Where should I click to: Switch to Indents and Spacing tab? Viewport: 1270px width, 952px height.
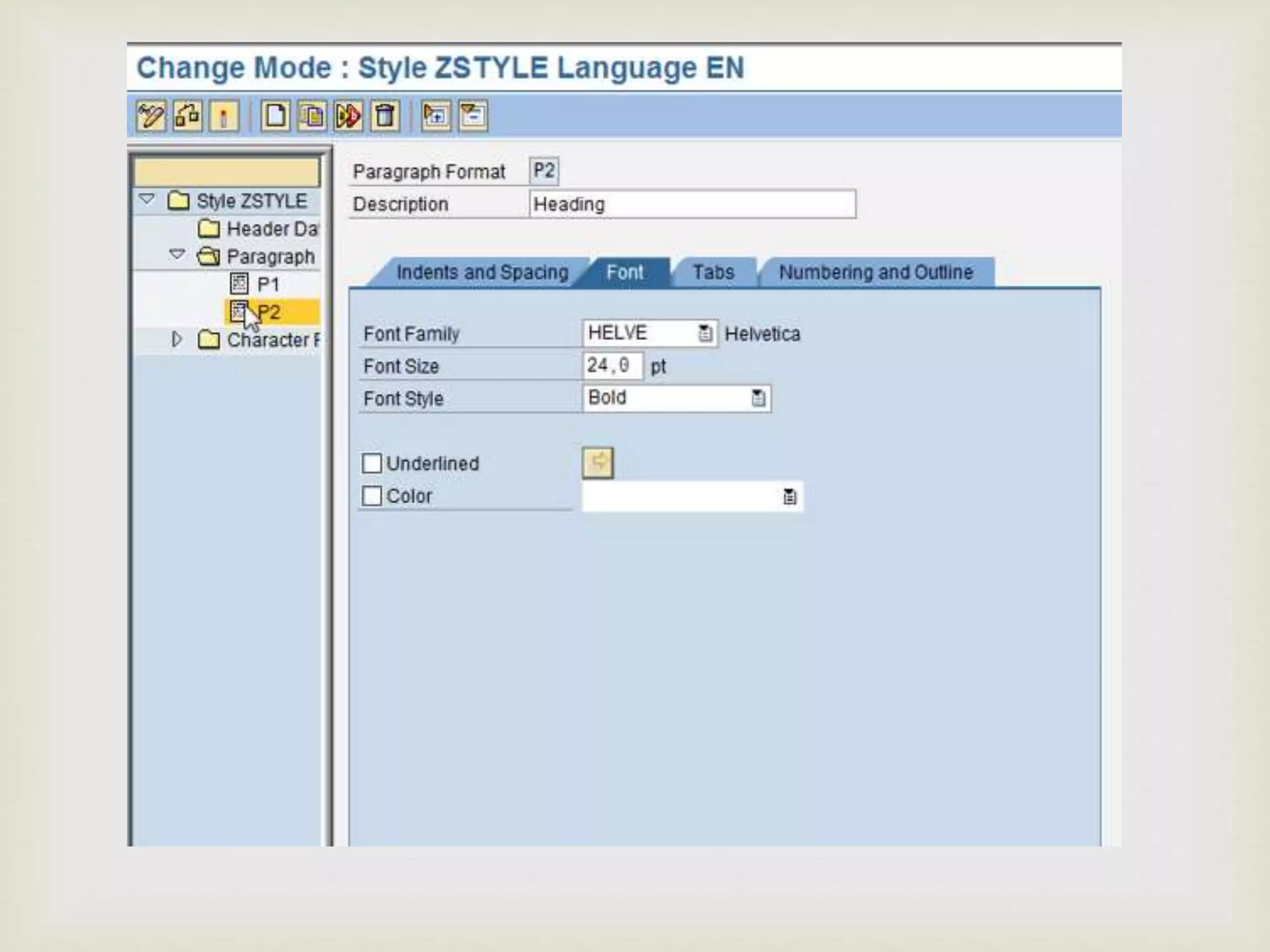[x=482, y=273]
